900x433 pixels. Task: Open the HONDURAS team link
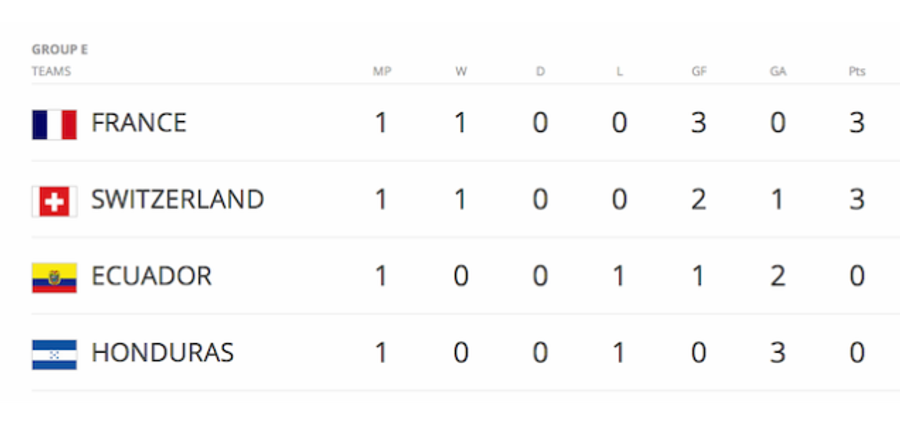click(x=162, y=353)
